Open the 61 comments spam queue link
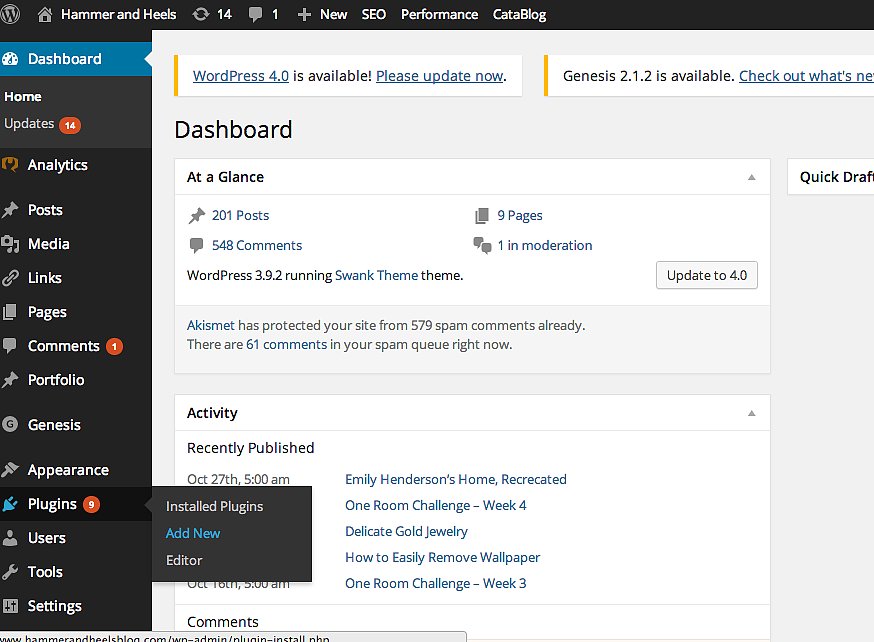Image resolution: width=874 pixels, height=642 pixels. point(287,344)
